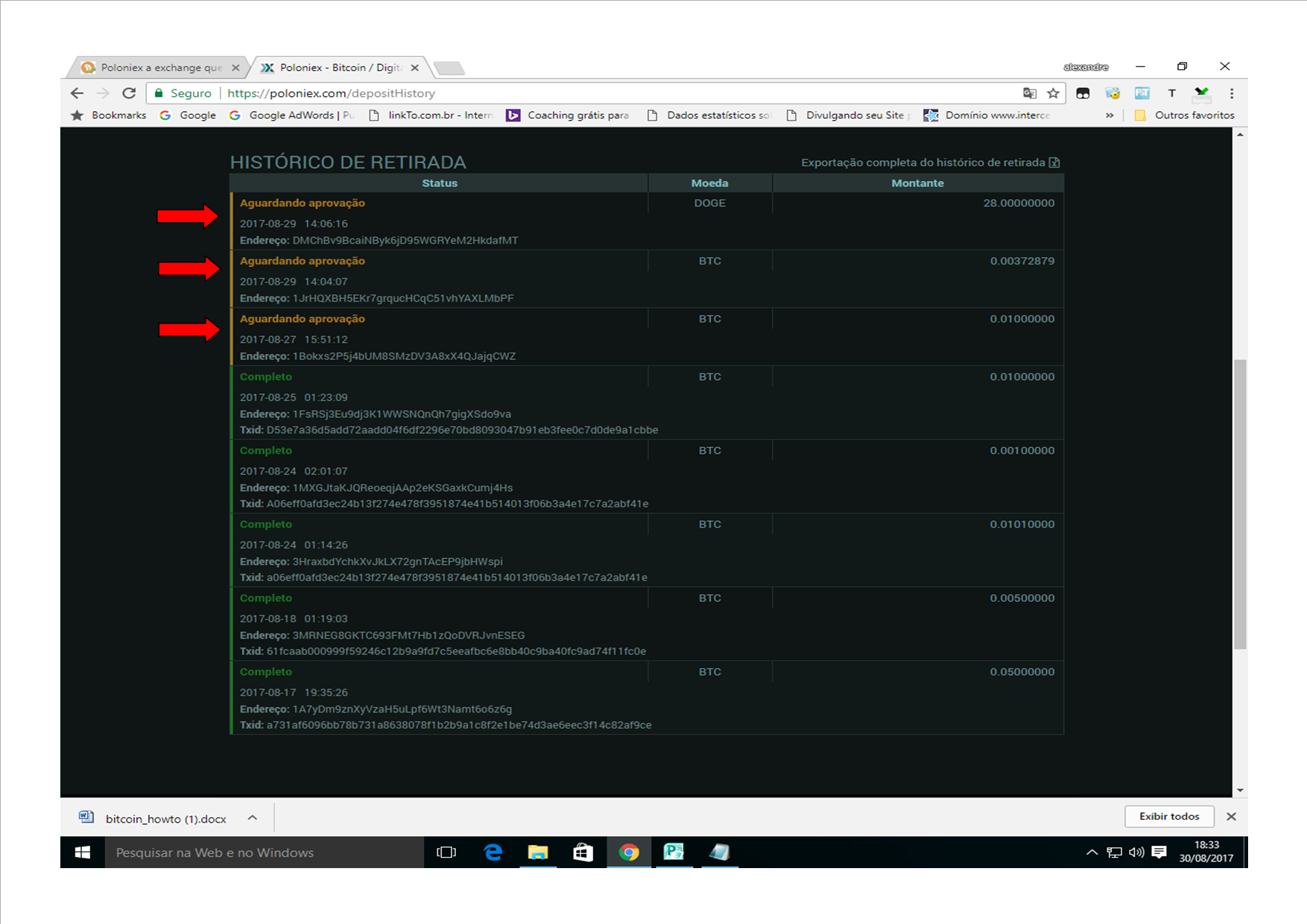
Task: Expand the download options chevron for bitcoin_howto
Action: (253, 817)
